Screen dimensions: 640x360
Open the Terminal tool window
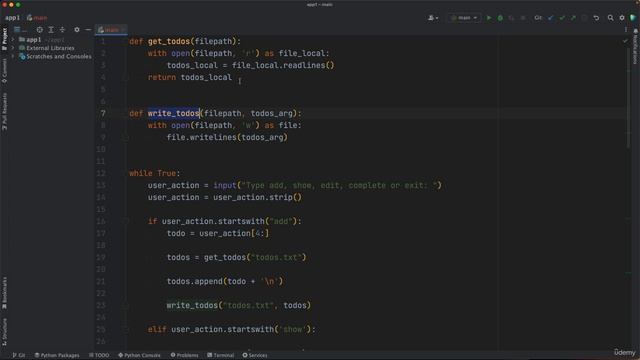coord(220,355)
